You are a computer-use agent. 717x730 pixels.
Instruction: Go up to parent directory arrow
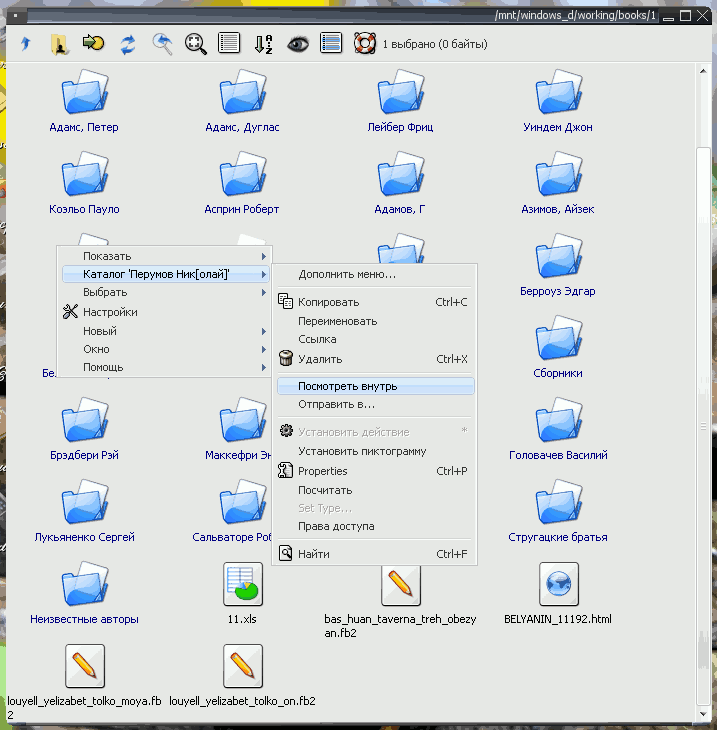[x=26, y=44]
